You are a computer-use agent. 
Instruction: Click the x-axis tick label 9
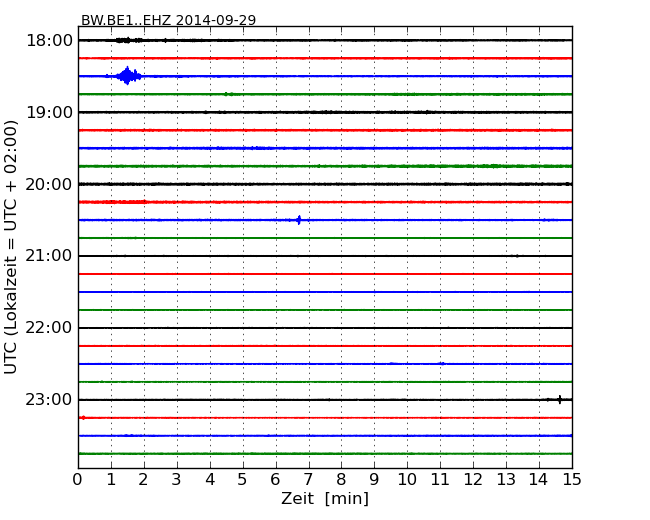(x=374, y=480)
